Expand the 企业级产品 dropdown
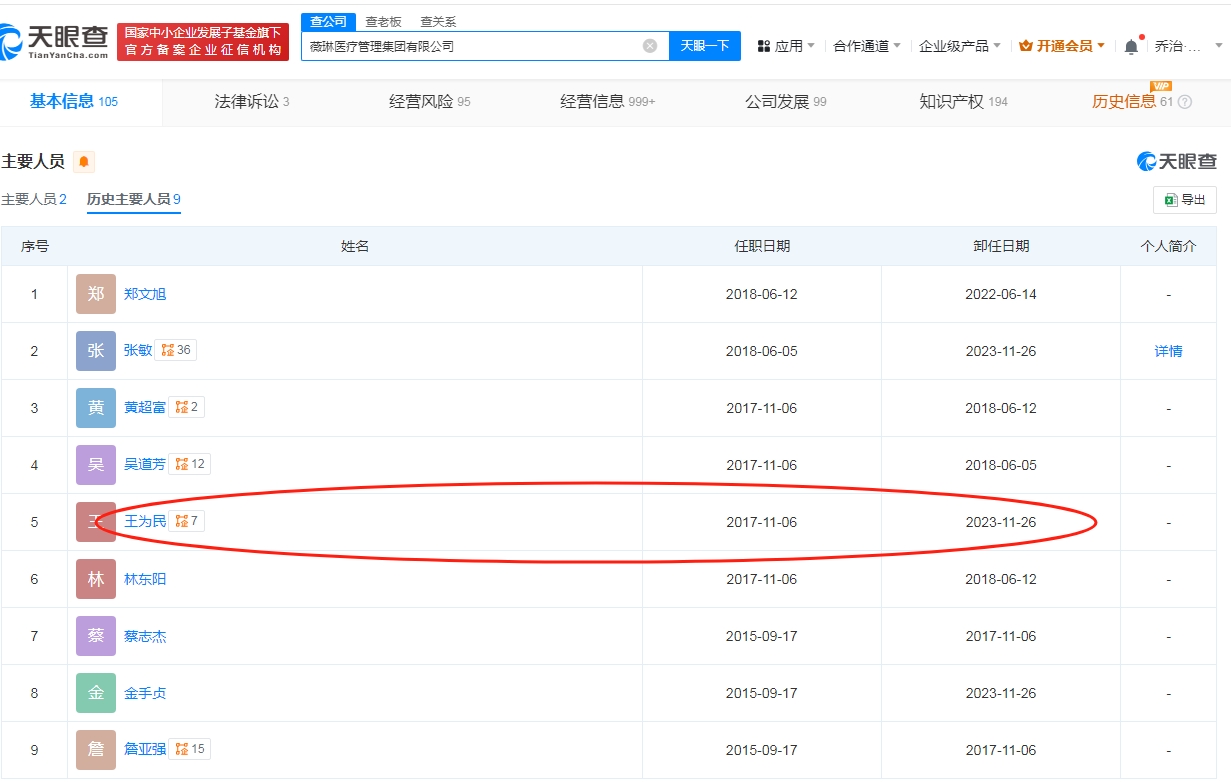The width and height of the screenshot is (1231, 782). pos(960,46)
